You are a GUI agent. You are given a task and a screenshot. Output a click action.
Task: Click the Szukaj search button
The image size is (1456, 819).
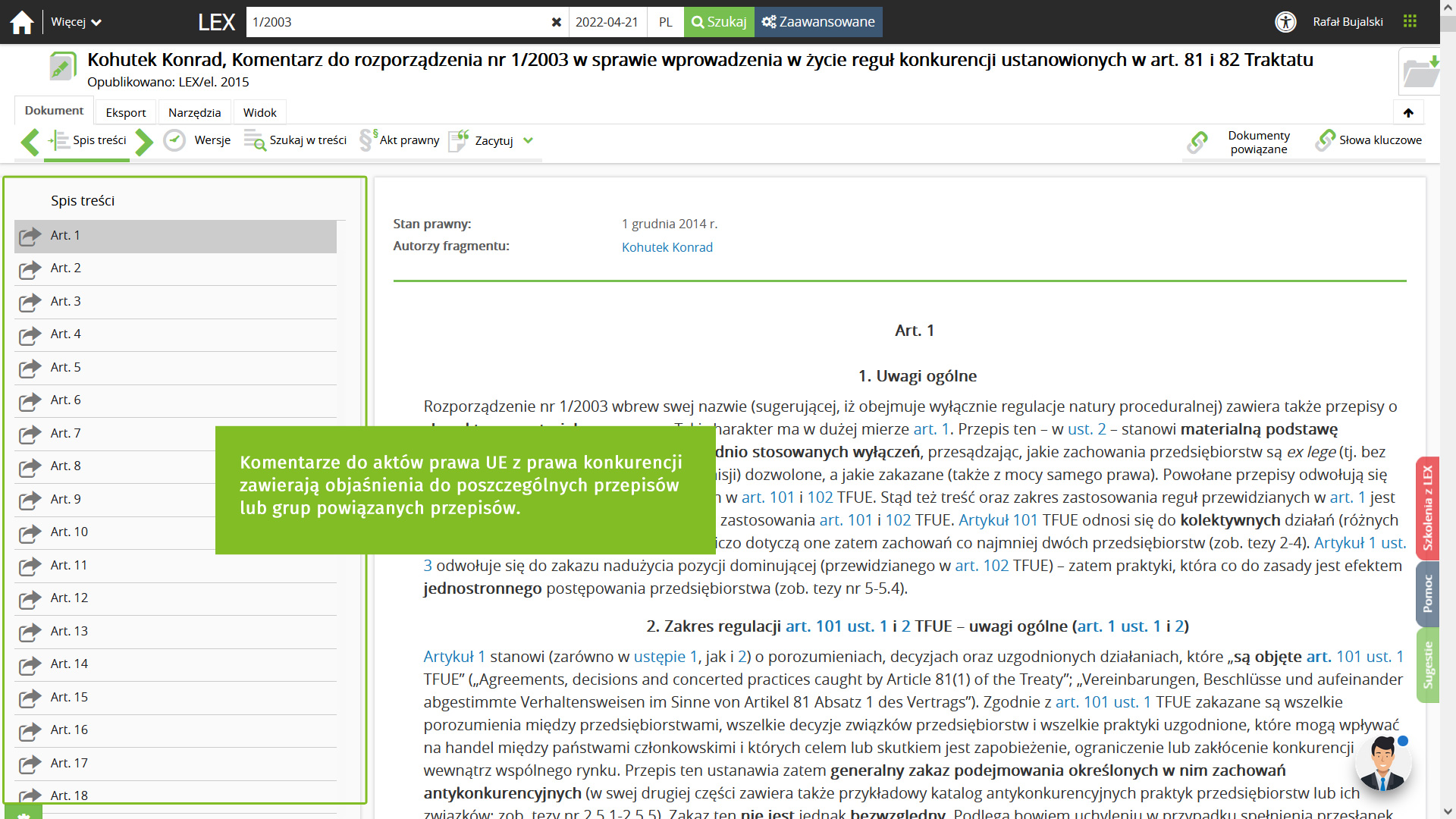719,22
